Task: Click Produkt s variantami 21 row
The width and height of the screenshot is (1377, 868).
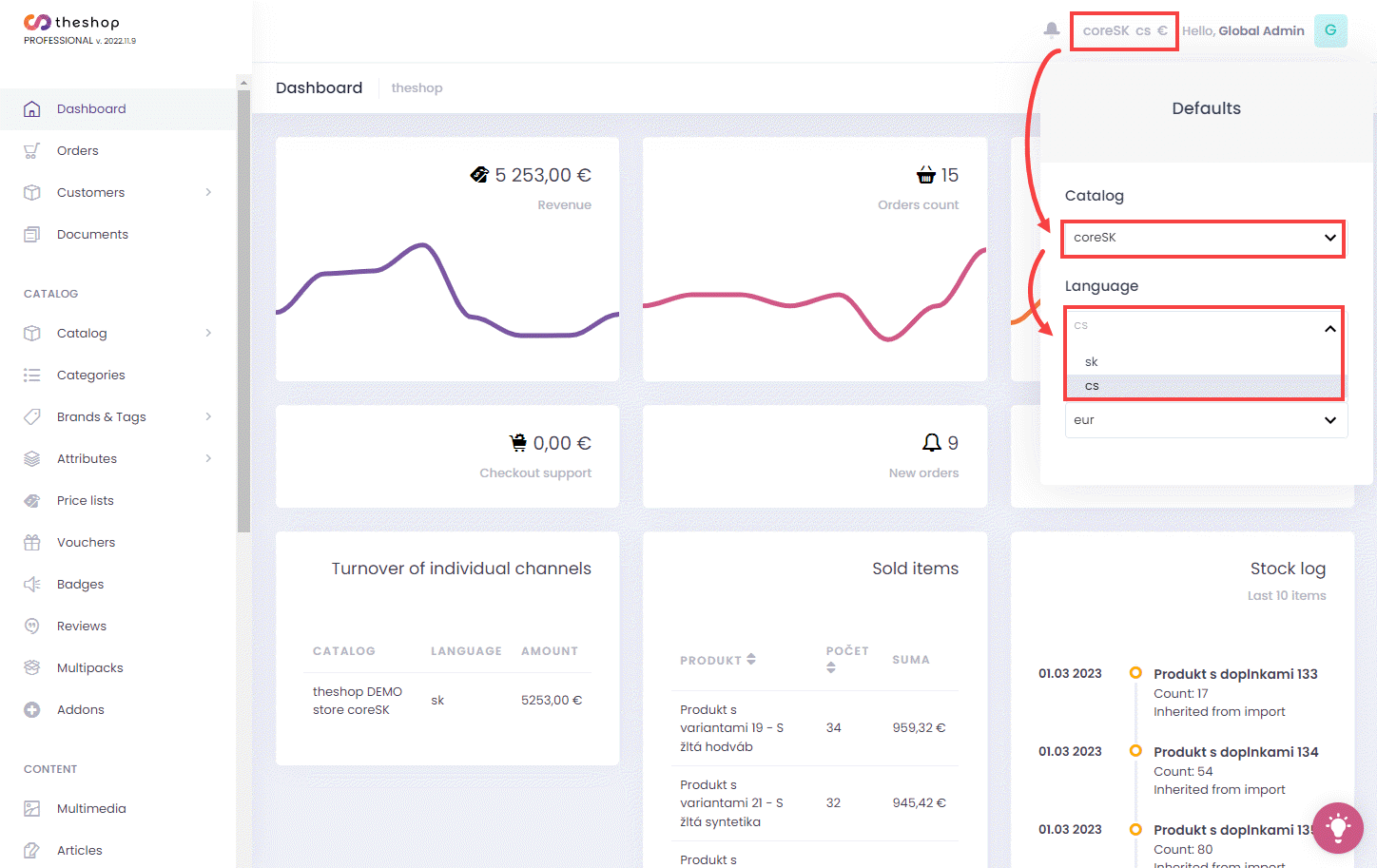Action: coord(815,803)
